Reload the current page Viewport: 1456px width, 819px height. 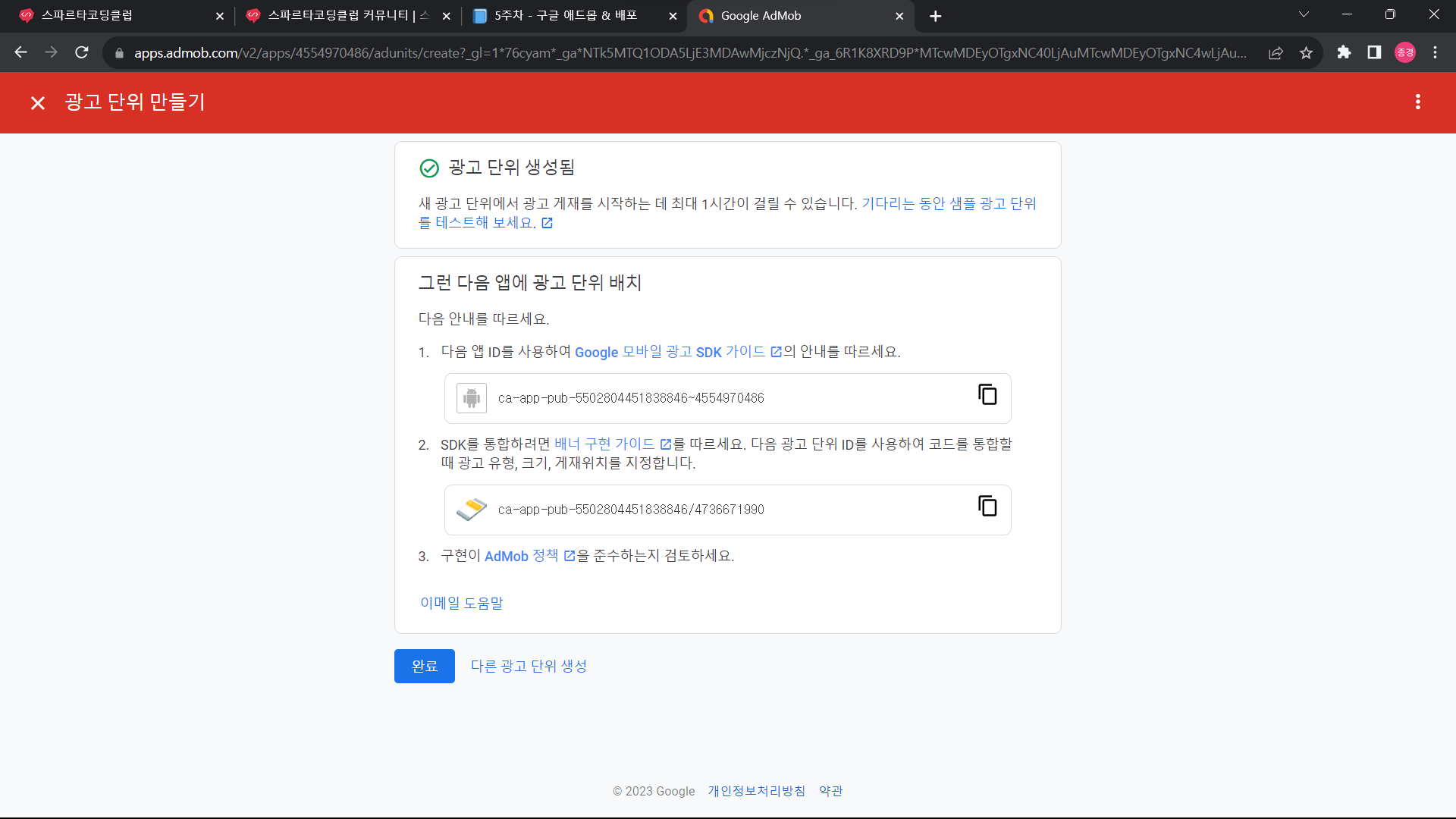(x=82, y=52)
